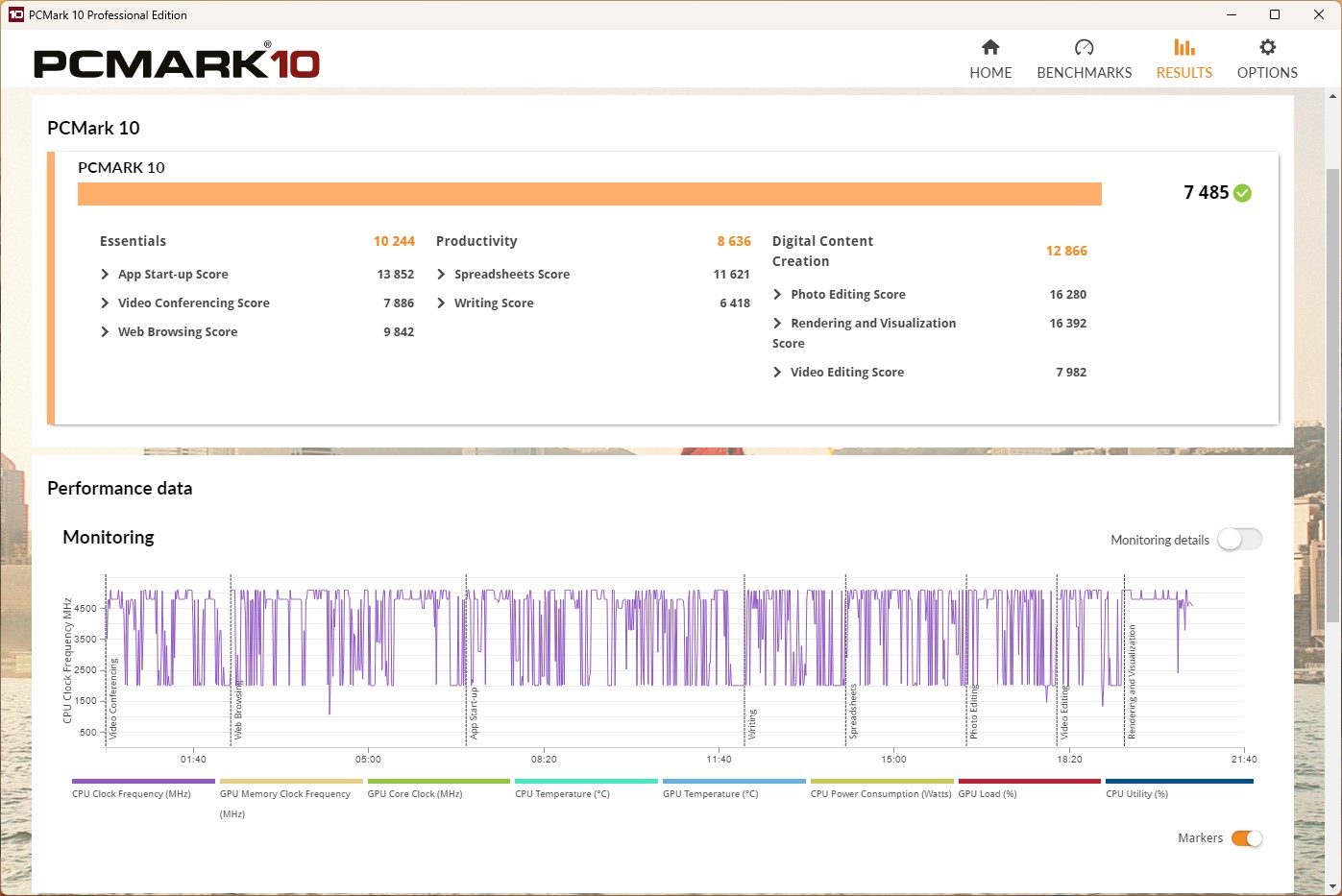The height and width of the screenshot is (896, 1342).
Task: Click the Home house icon
Action: (x=990, y=47)
